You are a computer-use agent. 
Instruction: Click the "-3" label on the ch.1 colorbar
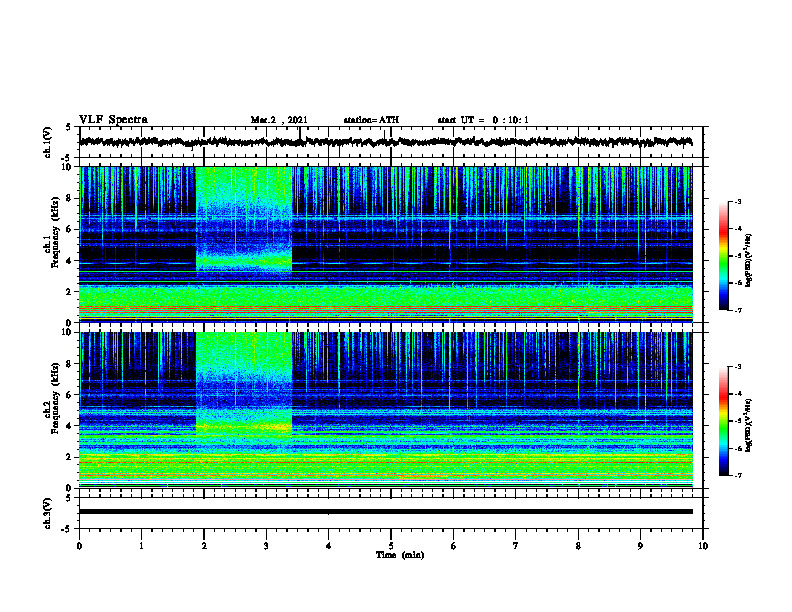(x=738, y=202)
